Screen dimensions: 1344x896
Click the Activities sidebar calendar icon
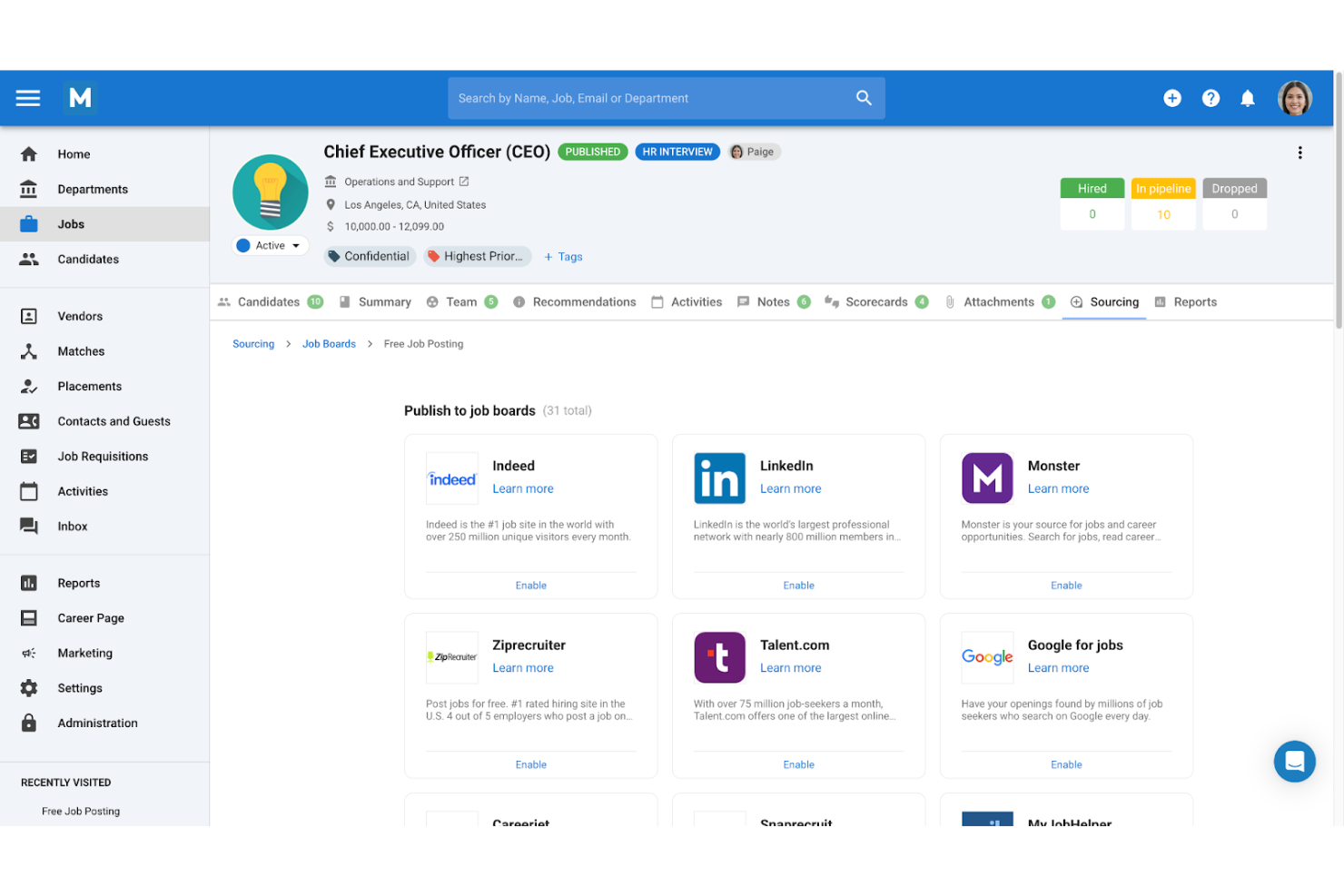[x=29, y=491]
